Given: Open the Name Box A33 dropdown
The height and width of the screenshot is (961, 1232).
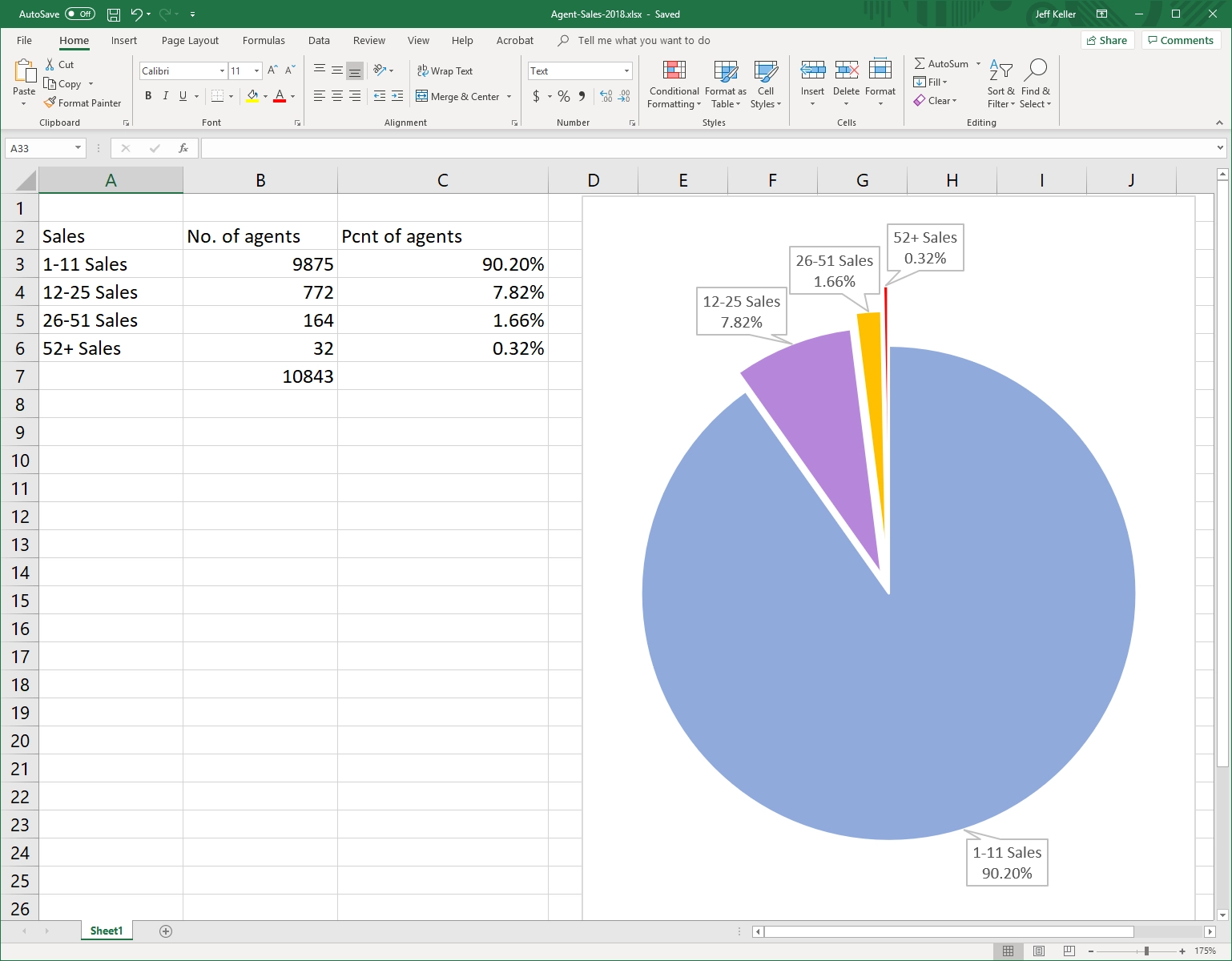Looking at the screenshot, I should (x=78, y=148).
